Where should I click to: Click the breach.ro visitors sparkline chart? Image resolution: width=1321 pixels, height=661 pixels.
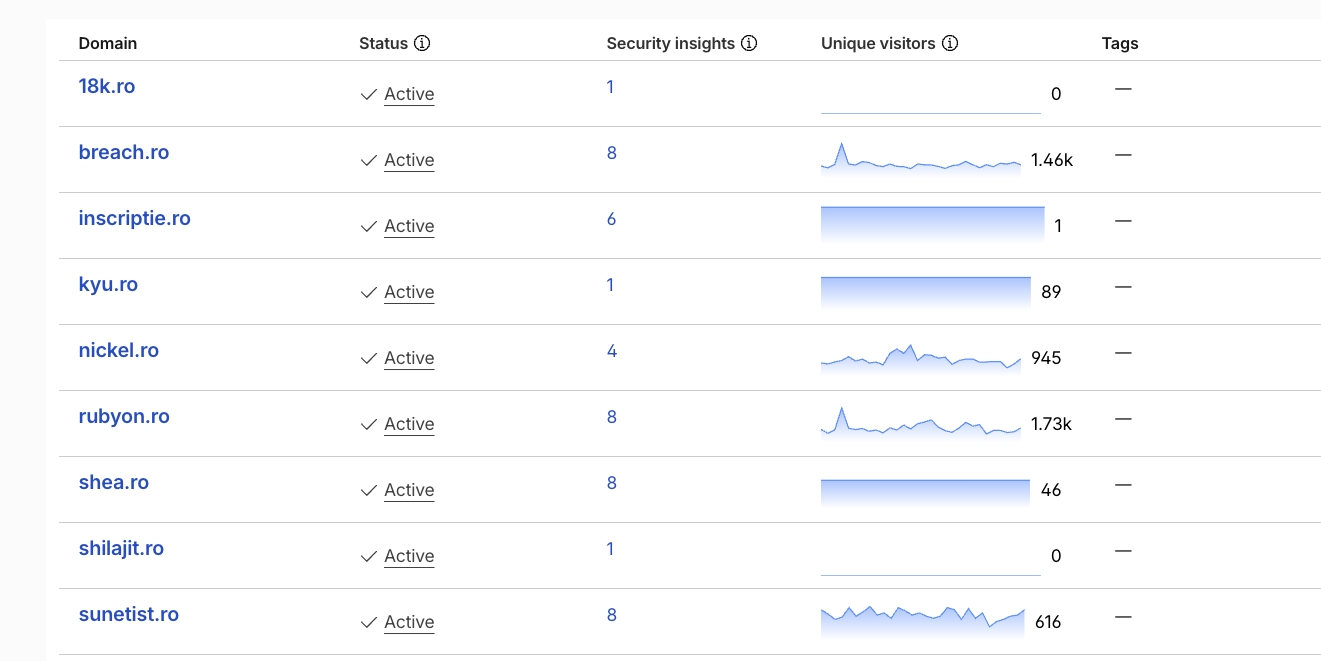tap(921, 159)
